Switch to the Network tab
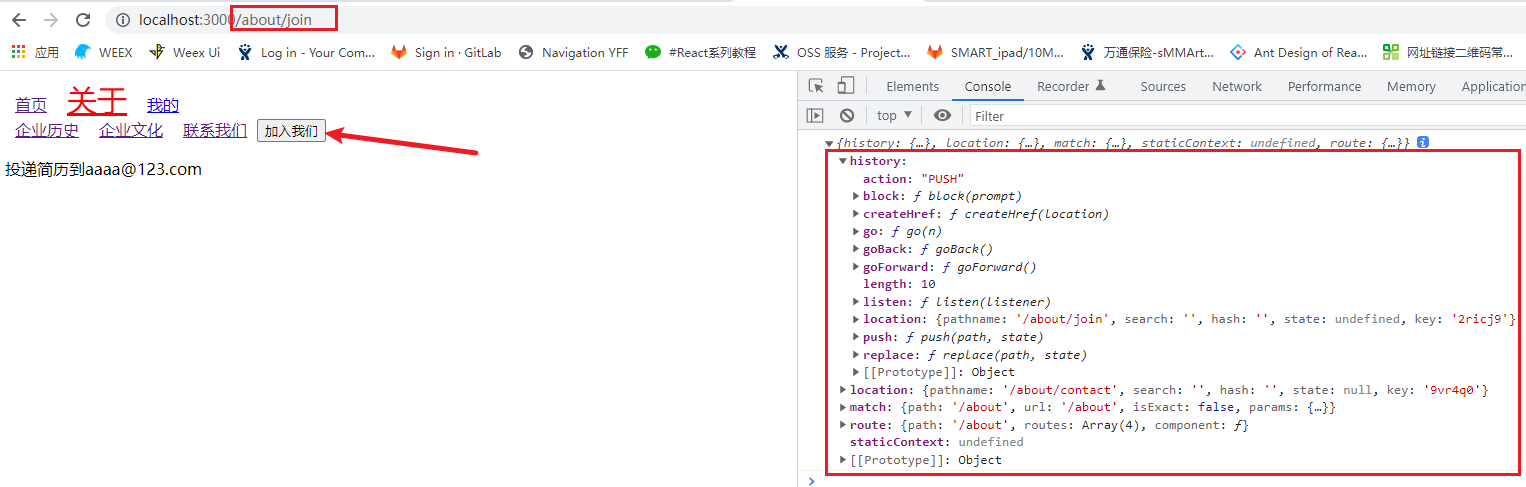 tap(1237, 87)
